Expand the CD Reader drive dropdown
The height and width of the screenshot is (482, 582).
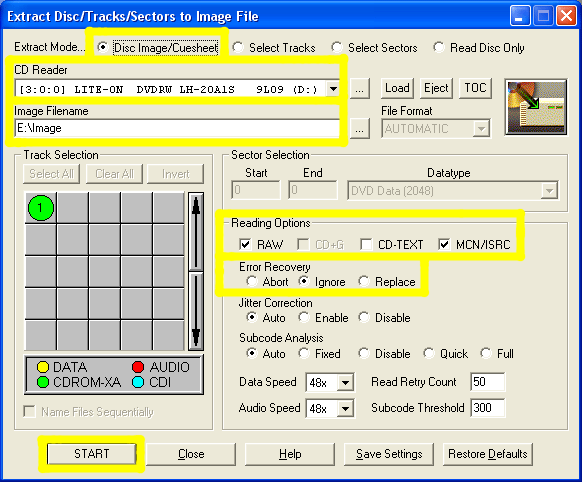tap(333, 89)
